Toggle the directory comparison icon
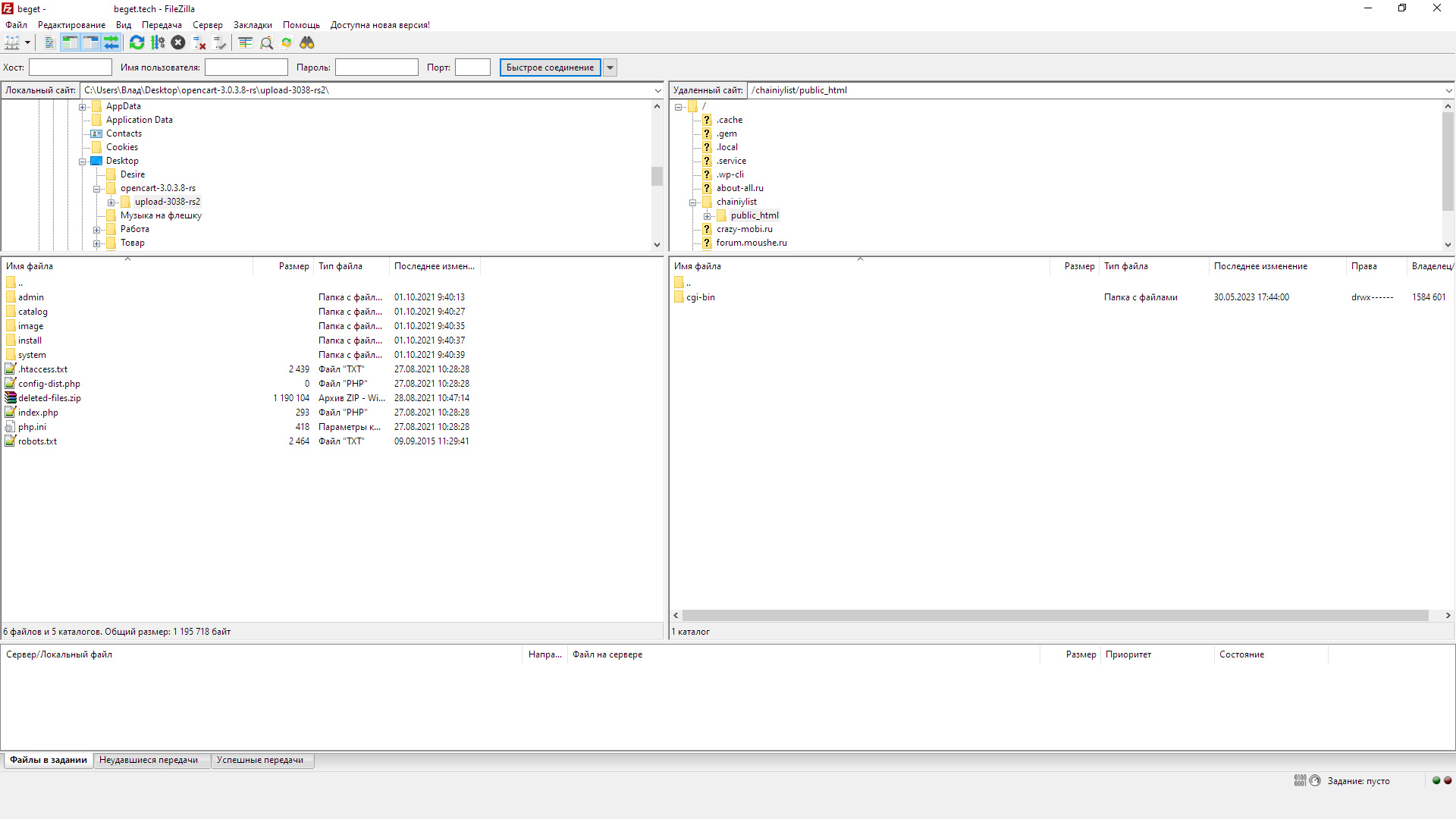 (x=266, y=43)
